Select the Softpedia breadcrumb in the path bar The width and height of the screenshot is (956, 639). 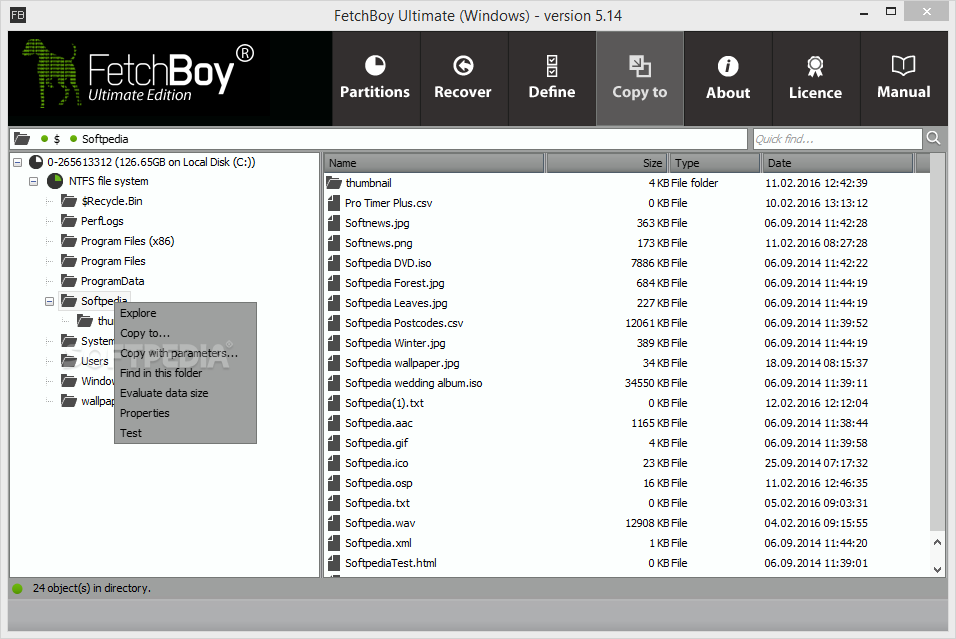pyautogui.click(x=105, y=139)
